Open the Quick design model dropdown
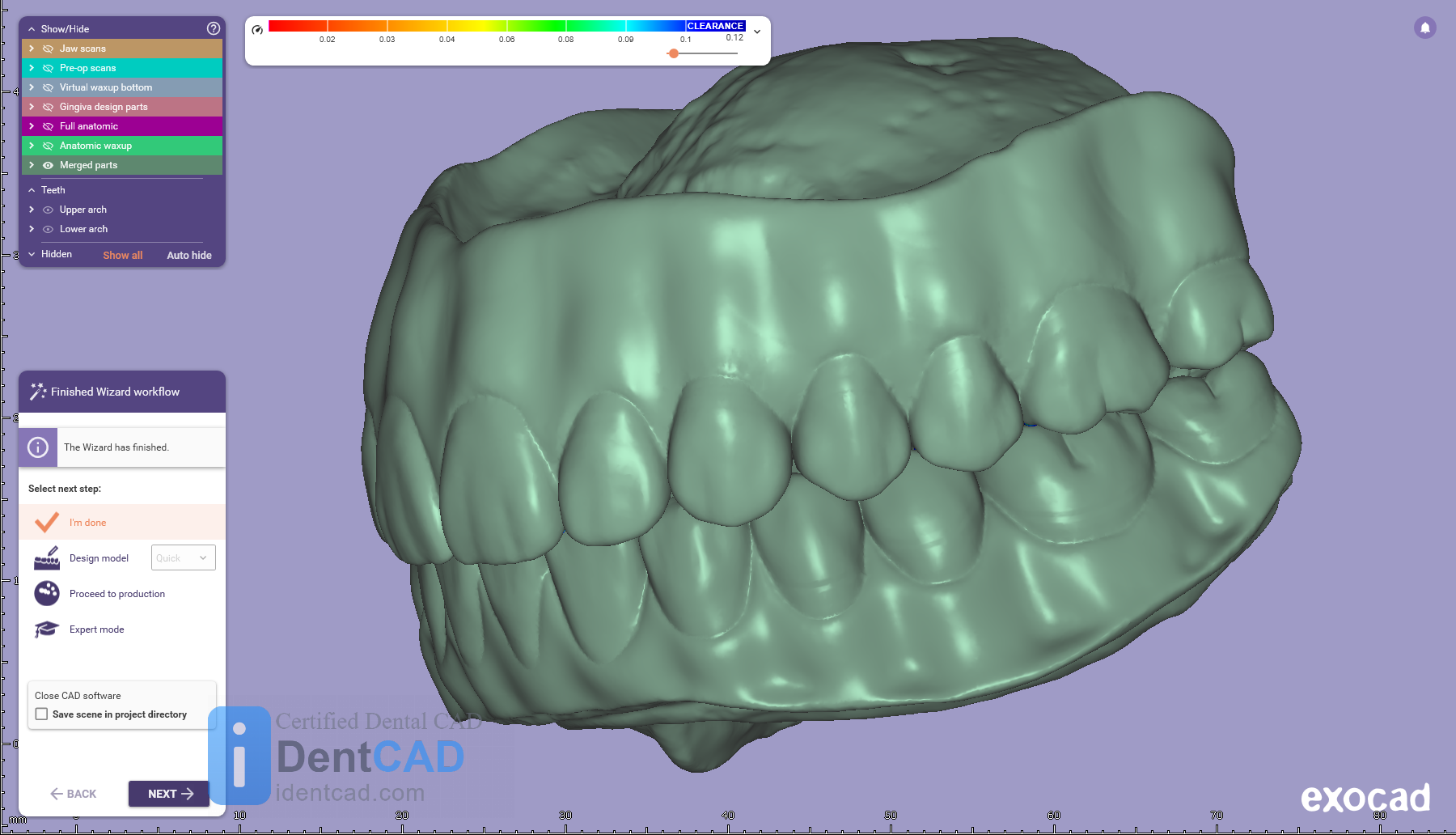 pos(184,558)
